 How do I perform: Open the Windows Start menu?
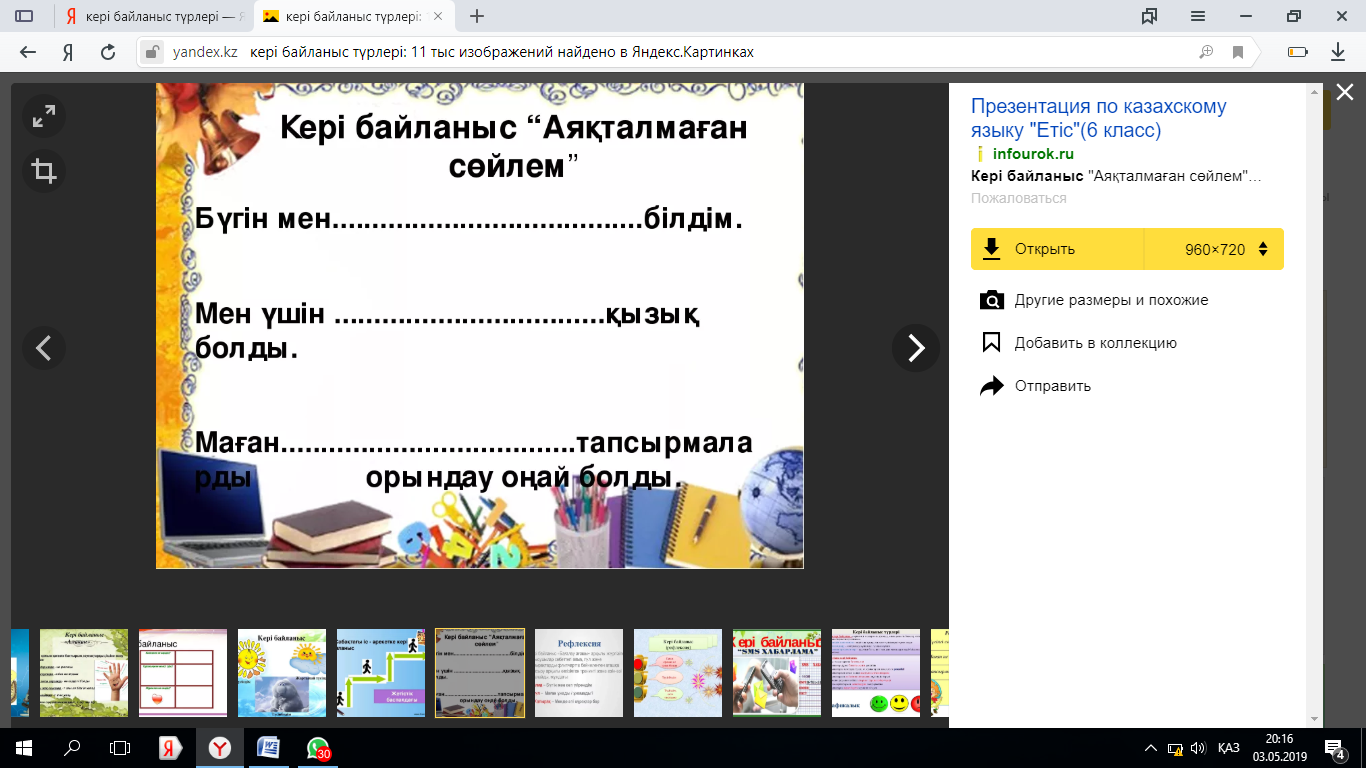pos(24,747)
